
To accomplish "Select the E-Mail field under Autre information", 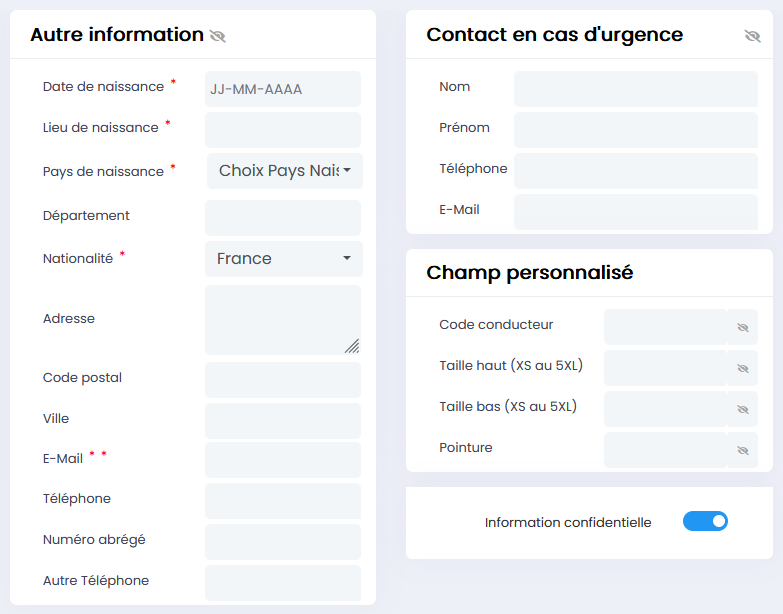I will (282, 460).
